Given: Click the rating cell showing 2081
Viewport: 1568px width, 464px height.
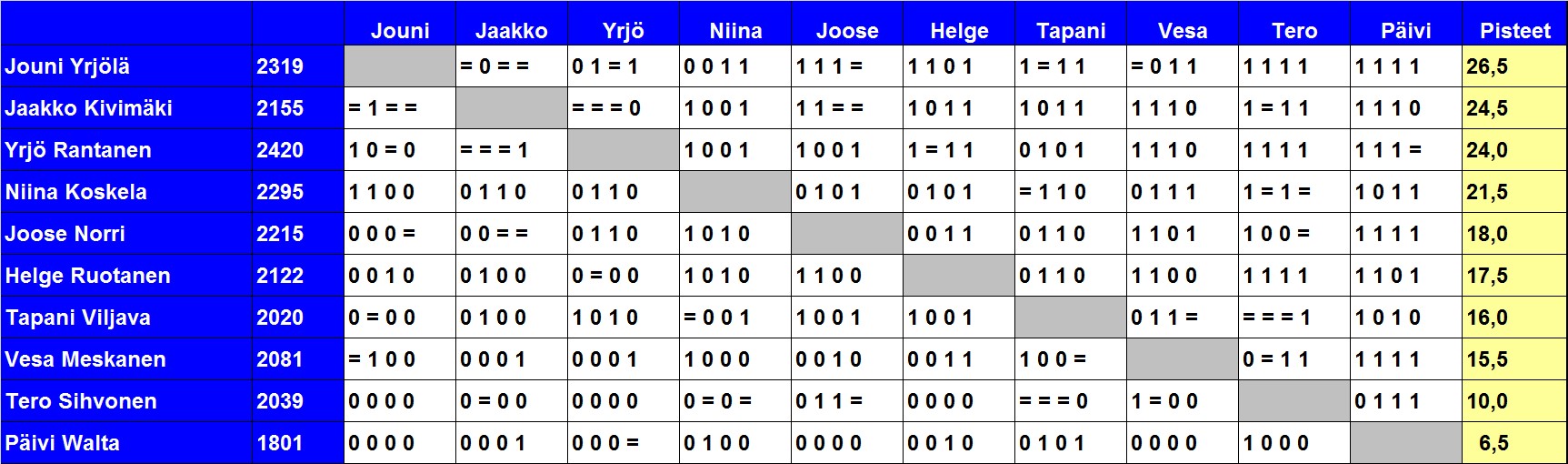Looking at the screenshot, I should (x=280, y=359).
